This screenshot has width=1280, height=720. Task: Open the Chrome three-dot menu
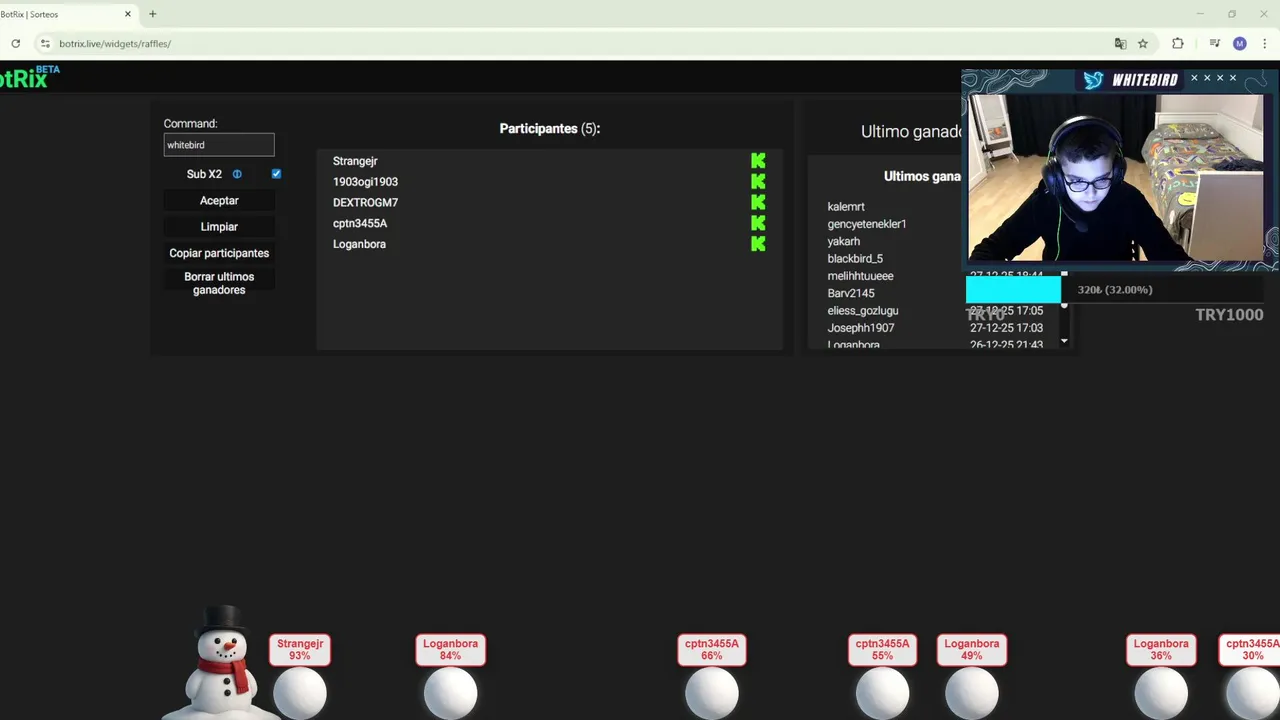(1265, 44)
